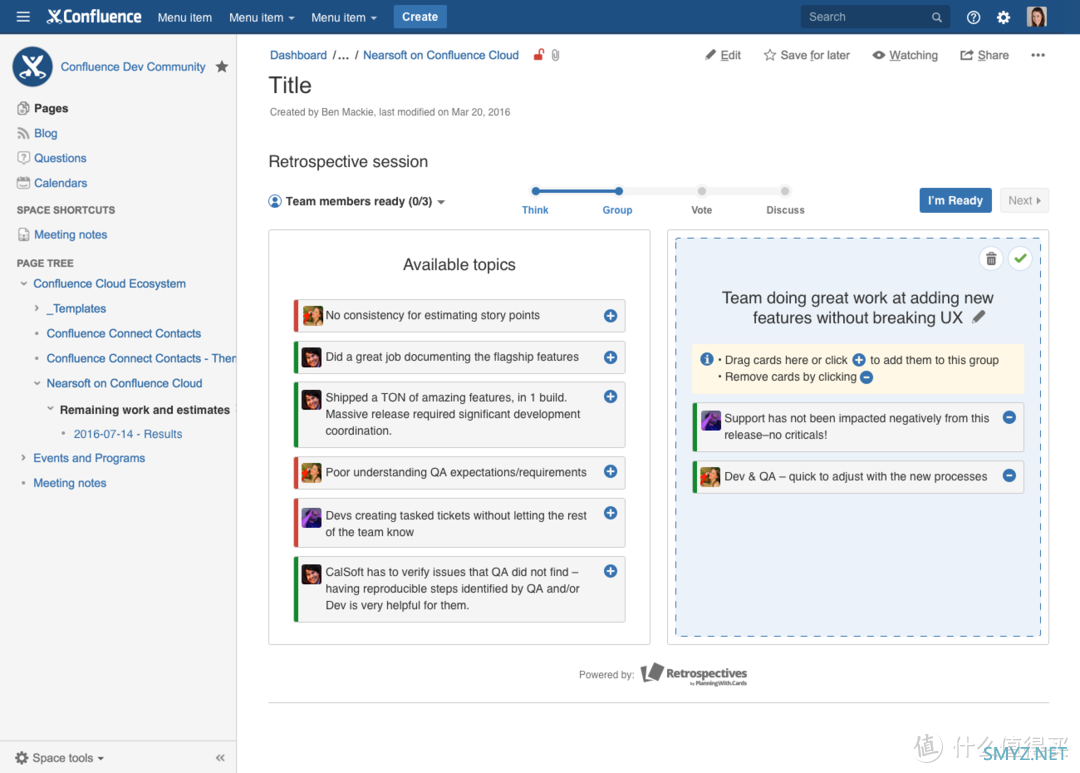Collapse Confluence Cloud Ecosystem tree node
The image size is (1080, 773).
pyautogui.click(x=23, y=283)
